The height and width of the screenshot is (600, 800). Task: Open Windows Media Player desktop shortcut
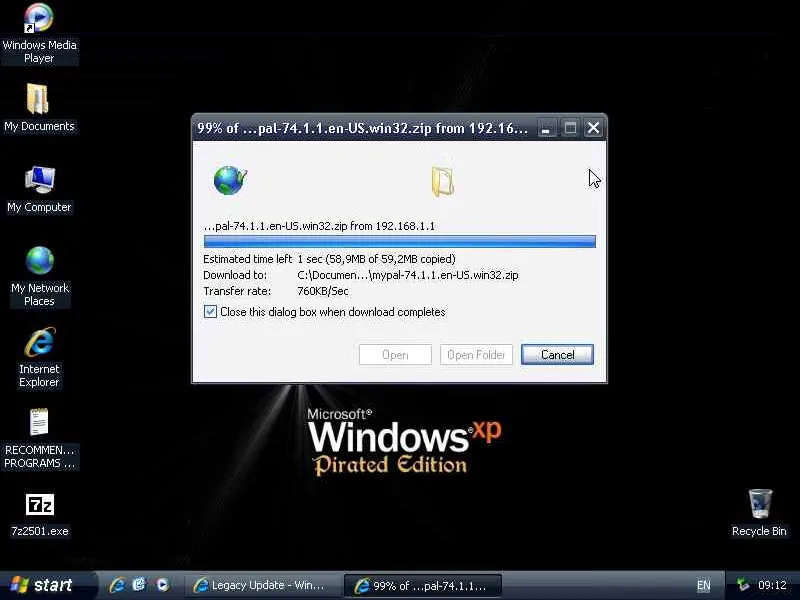[x=39, y=33]
